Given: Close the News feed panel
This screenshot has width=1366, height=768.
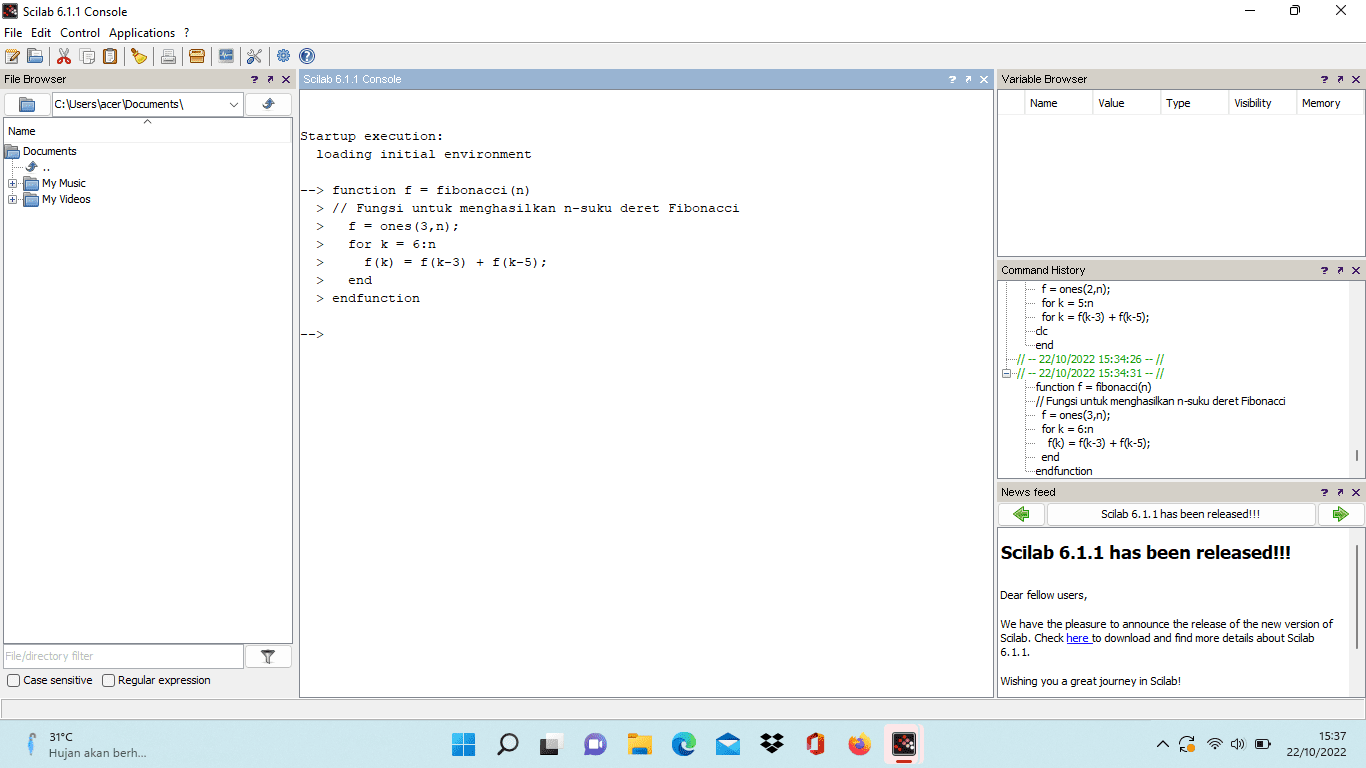Looking at the screenshot, I should [x=1356, y=492].
